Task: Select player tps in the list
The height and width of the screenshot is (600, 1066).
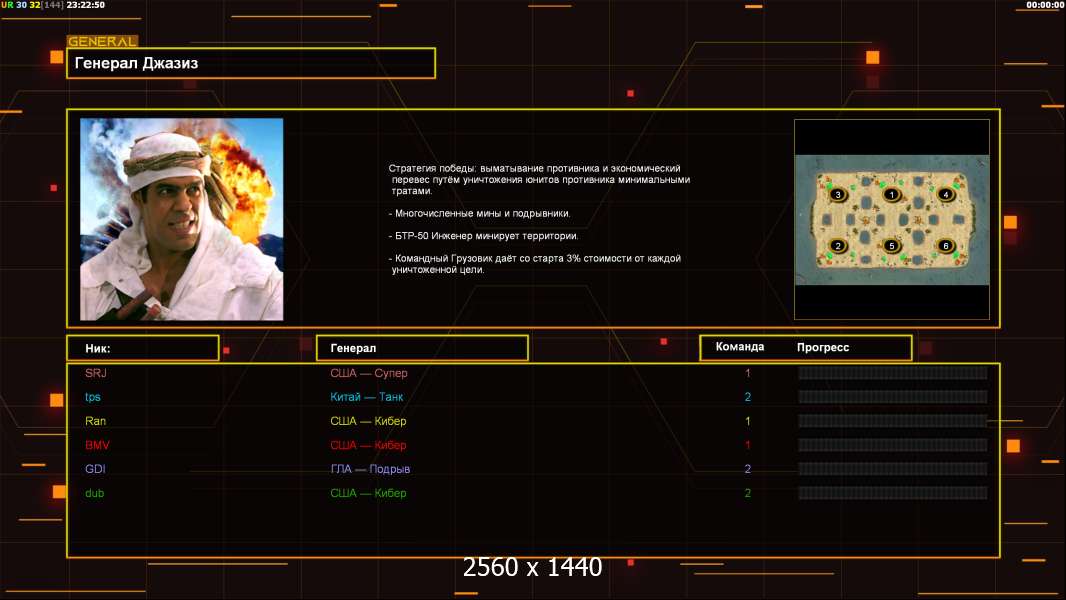Action: [92, 397]
